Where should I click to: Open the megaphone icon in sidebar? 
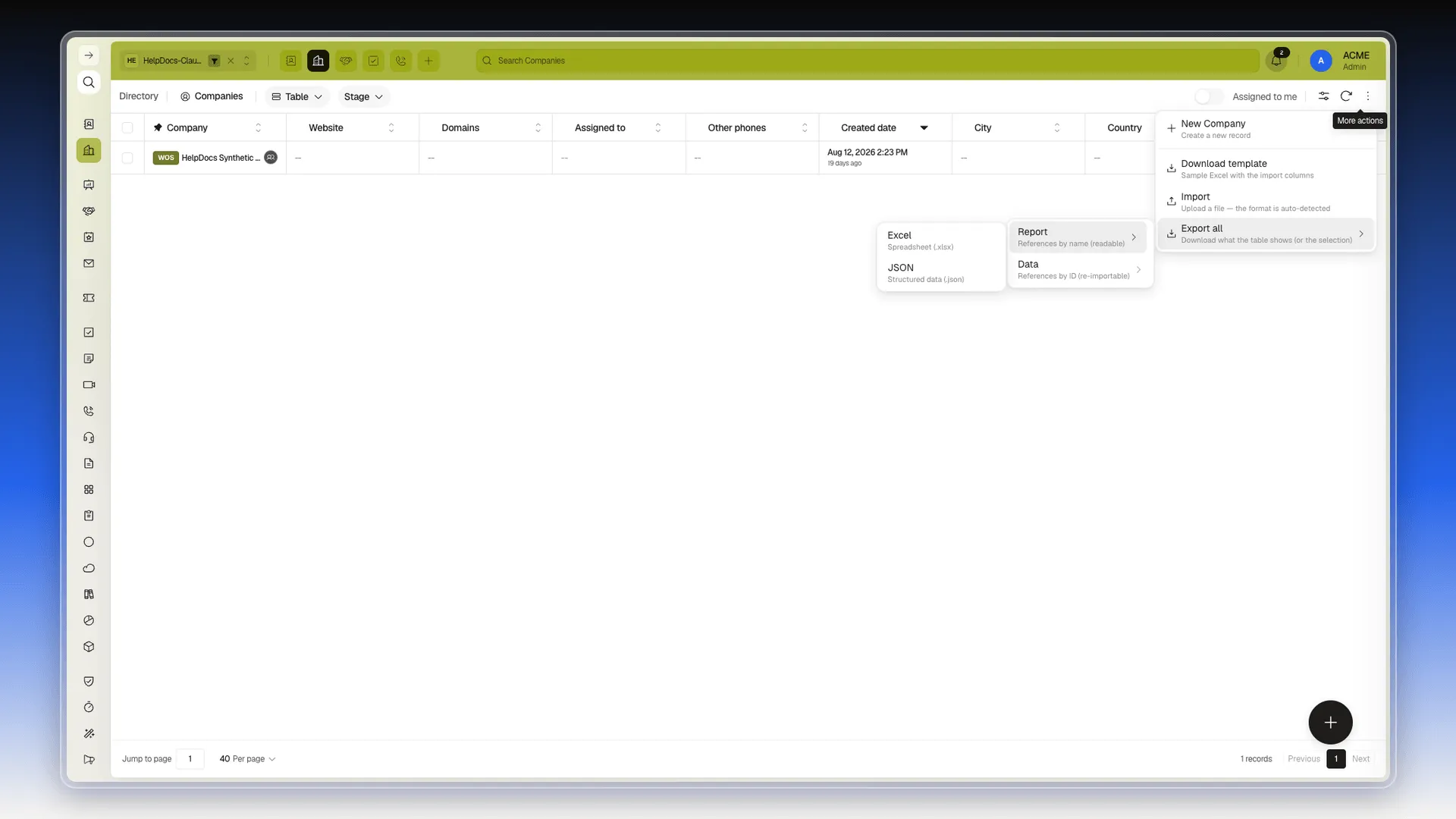89,759
